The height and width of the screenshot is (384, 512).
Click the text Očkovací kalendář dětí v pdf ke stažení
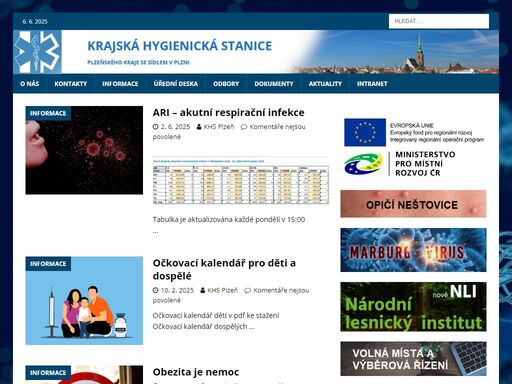click(x=216, y=315)
